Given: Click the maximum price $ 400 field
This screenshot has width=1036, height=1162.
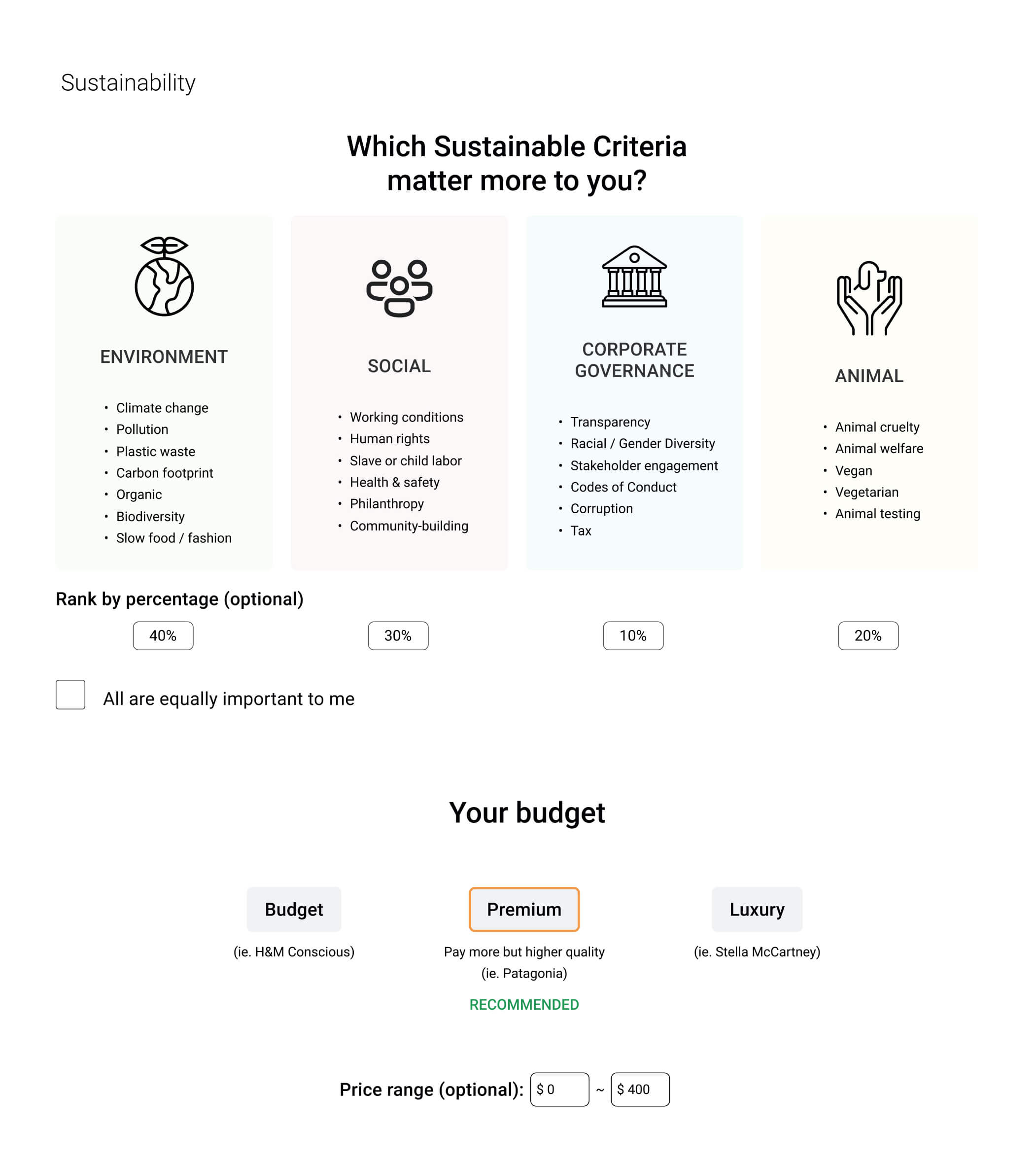Looking at the screenshot, I should pyautogui.click(x=640, y=1089).
